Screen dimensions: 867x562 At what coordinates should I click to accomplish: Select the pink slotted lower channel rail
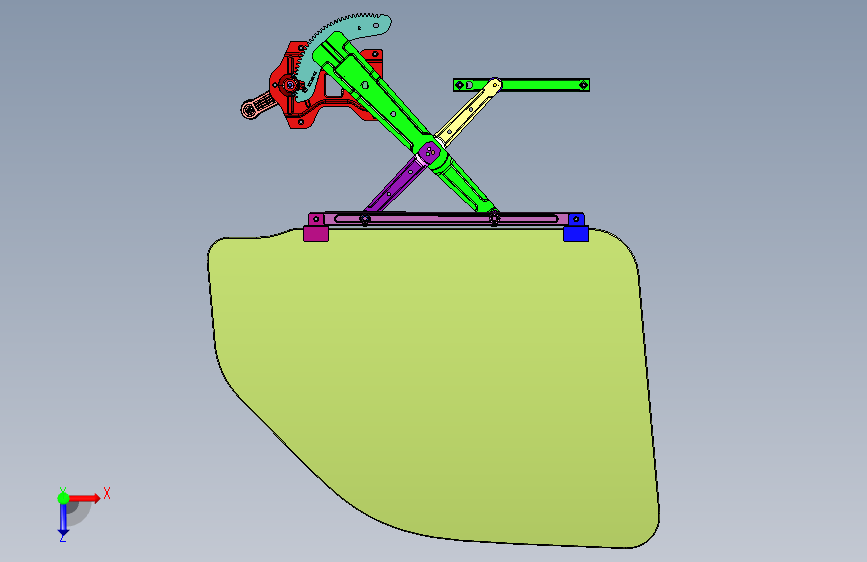(x=446, y=219)
